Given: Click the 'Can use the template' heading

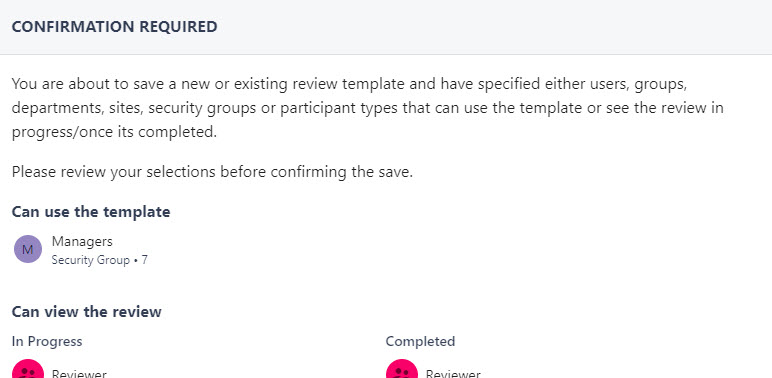Looking at the screenshot, I should point(91,212).
